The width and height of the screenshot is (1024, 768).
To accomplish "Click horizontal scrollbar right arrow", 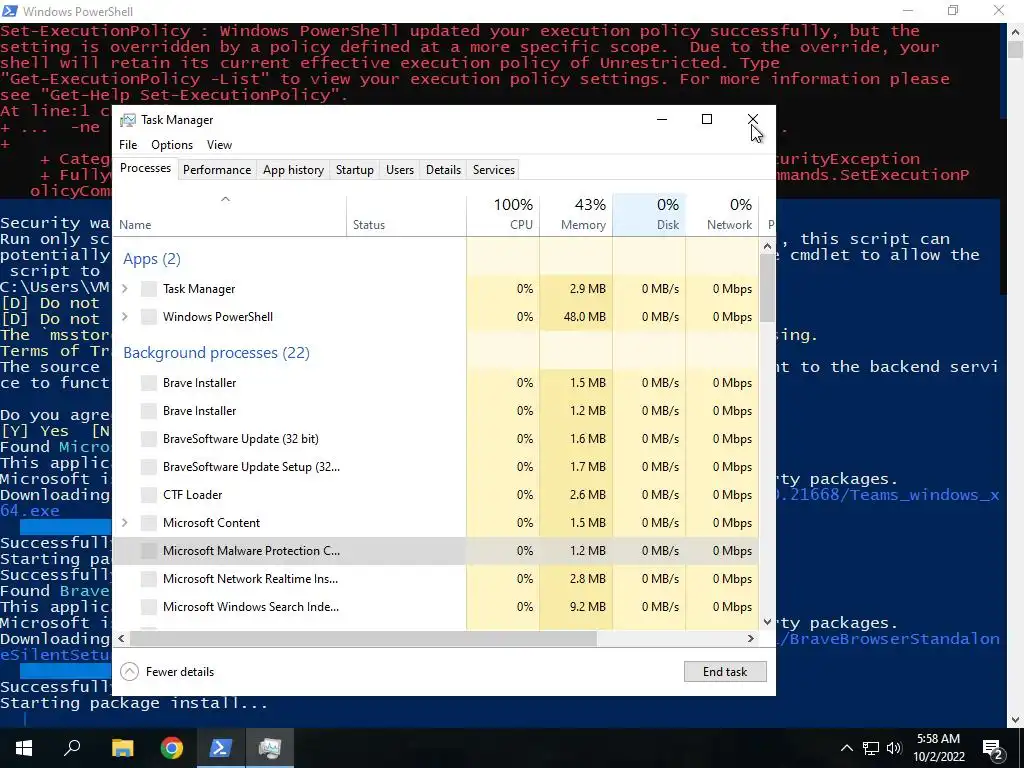I will [x=751, y=639].
